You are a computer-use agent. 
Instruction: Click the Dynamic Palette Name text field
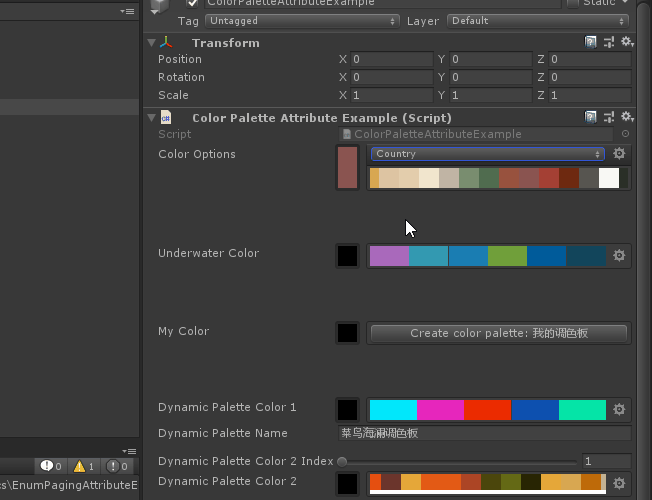484,434
